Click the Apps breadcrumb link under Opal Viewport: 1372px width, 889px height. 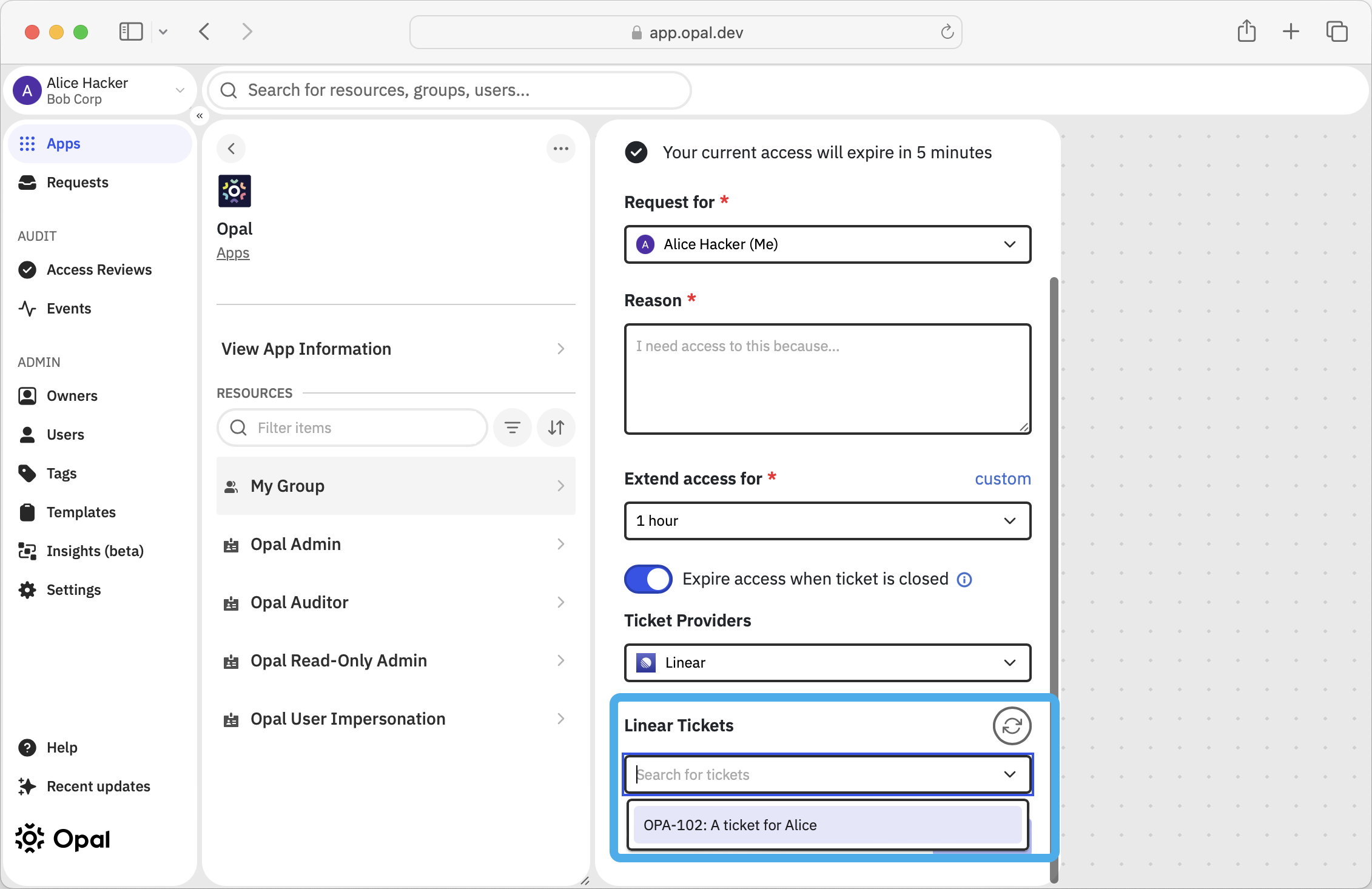coord(233,253)
